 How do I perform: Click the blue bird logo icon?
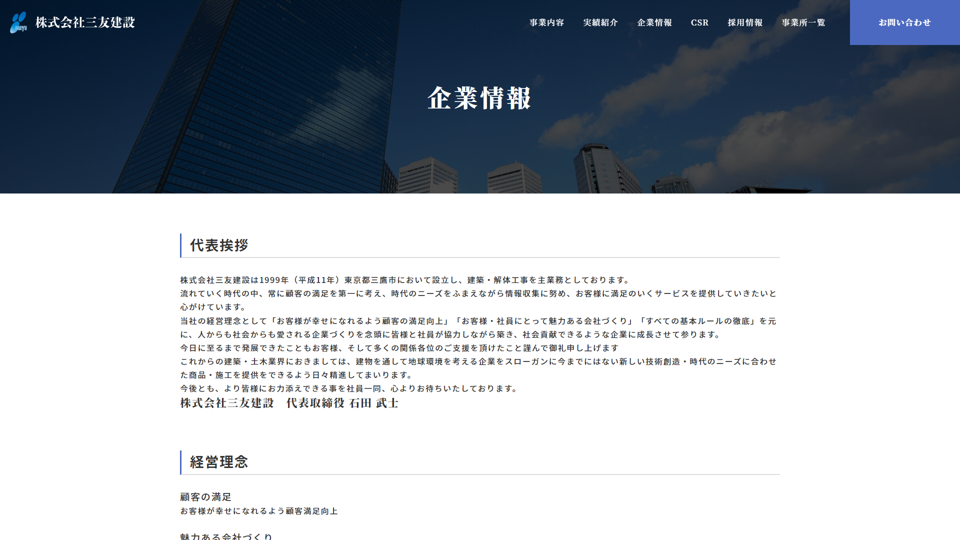pyautogui.click(x=18, y=23)
